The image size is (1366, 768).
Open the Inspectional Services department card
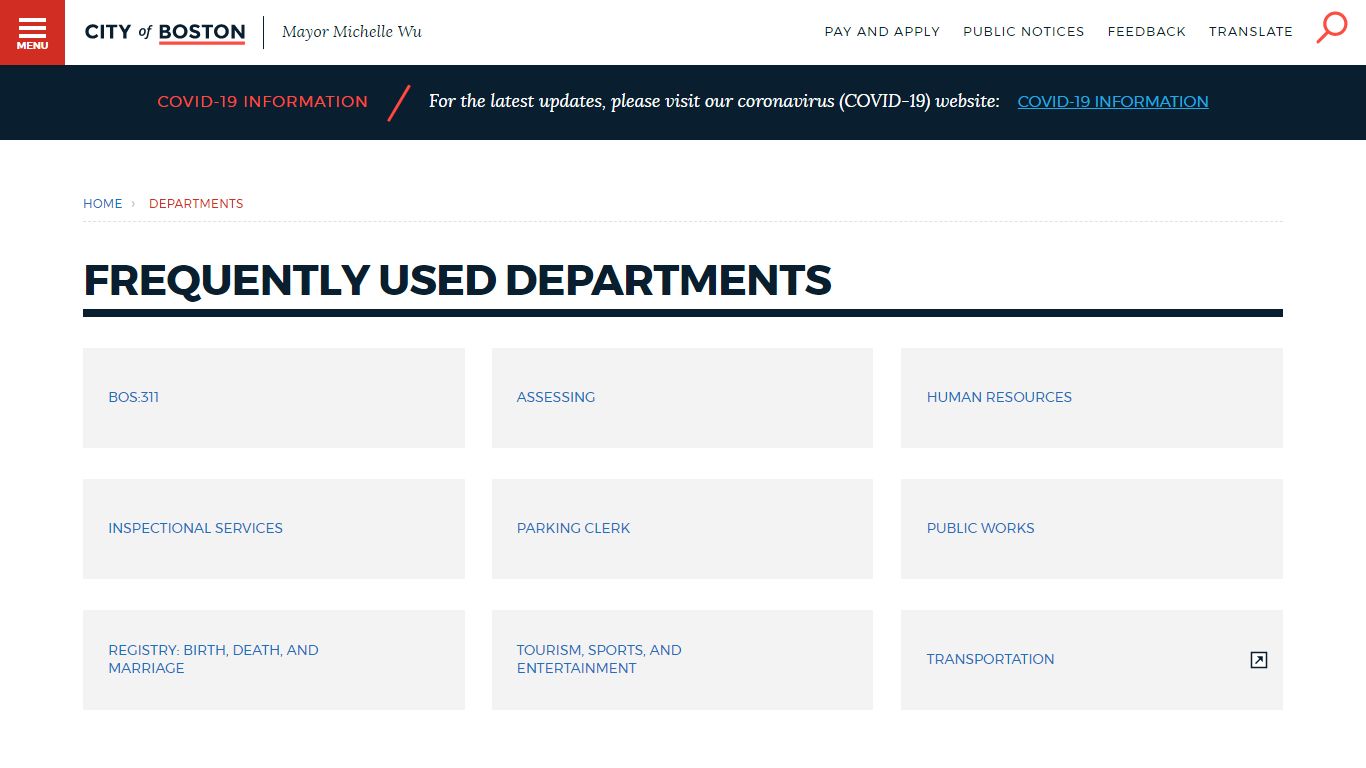(274, 529)
